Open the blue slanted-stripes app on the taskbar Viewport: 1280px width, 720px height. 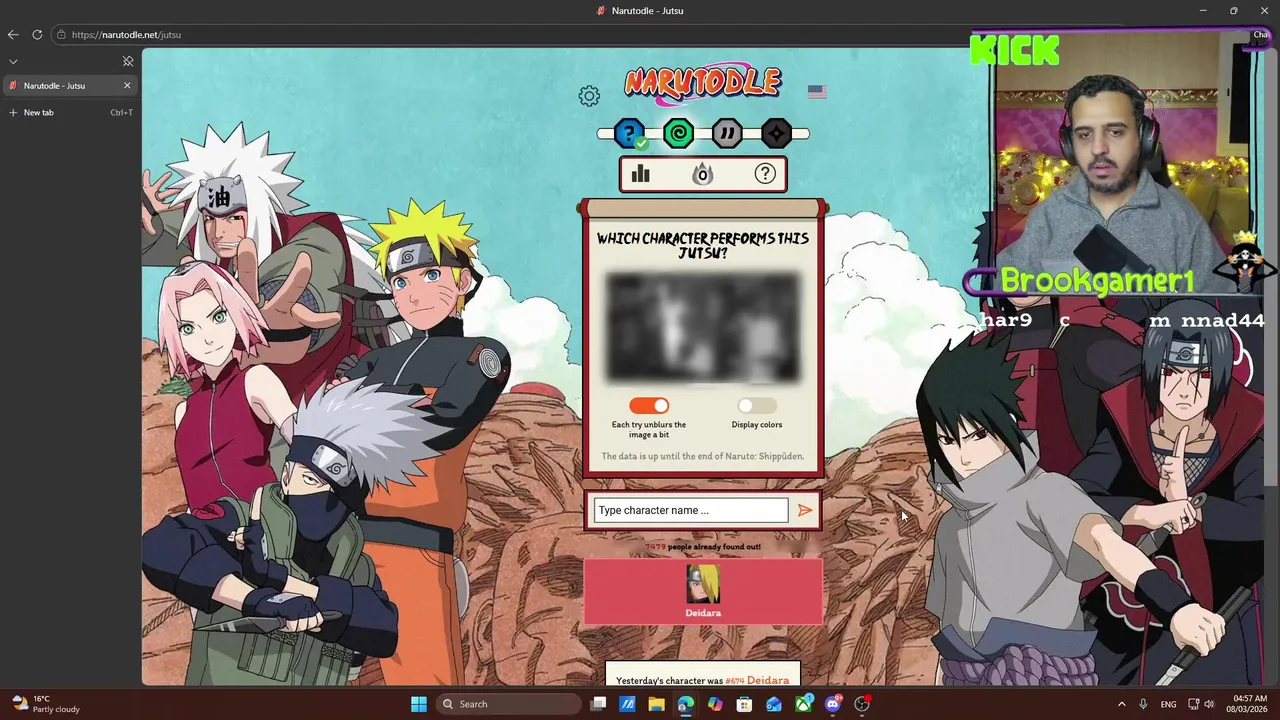point(627,704)
